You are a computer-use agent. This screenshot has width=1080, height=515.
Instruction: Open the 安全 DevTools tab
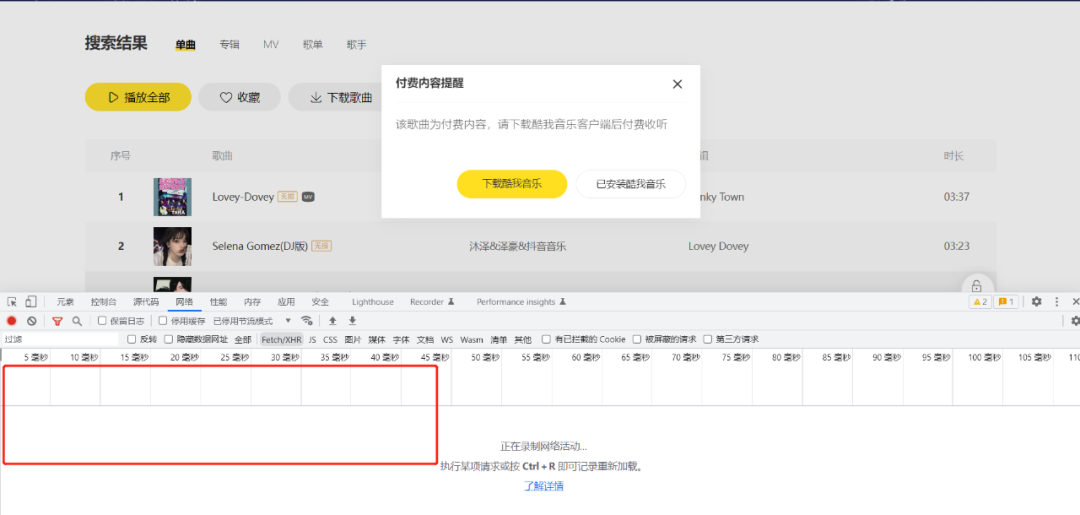(320, 302)
